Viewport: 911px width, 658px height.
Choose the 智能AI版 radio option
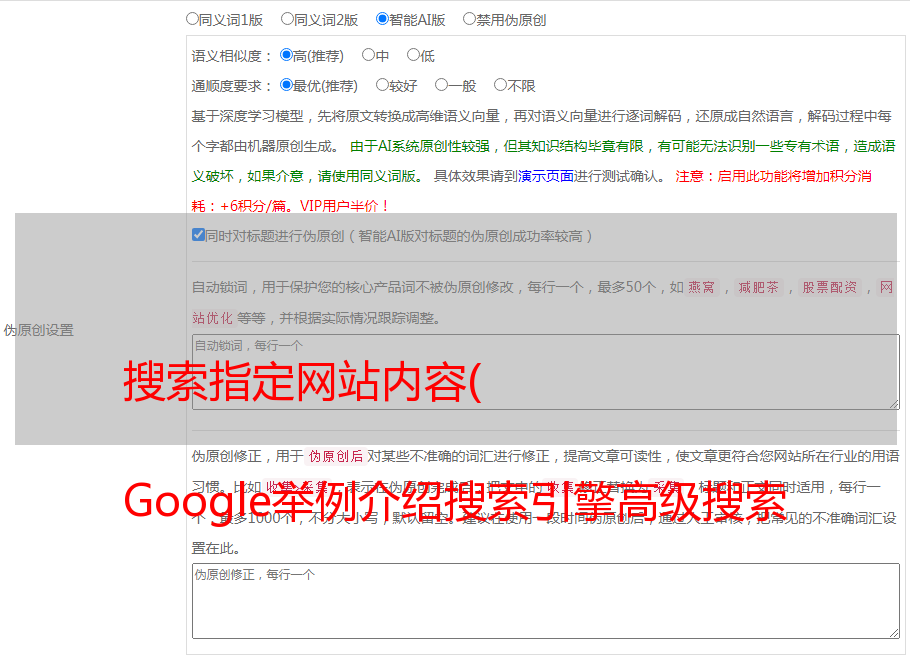(x=382, y=19)
